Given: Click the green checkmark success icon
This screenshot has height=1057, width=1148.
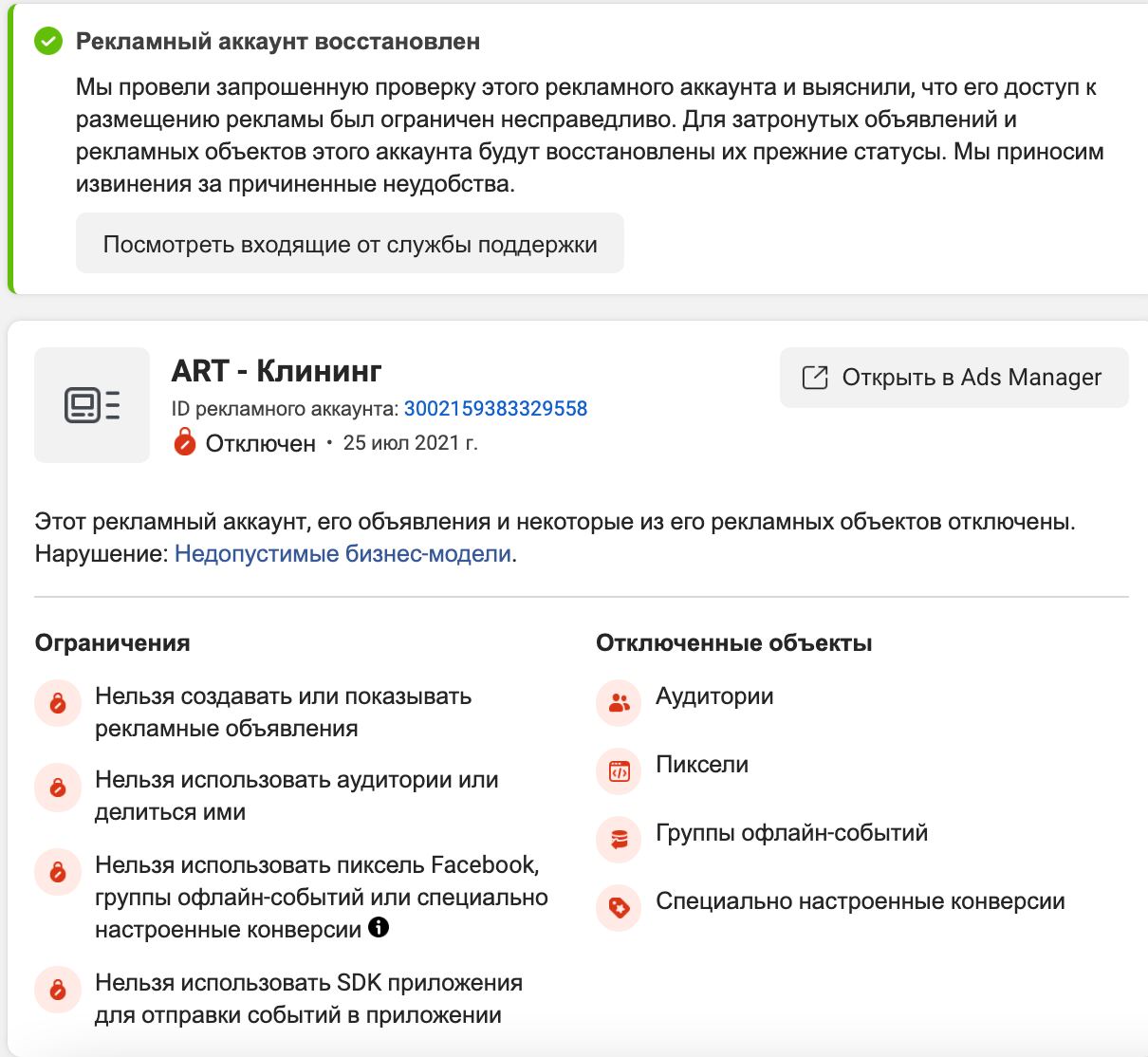Looking at the screenshot, I should tap(48, 42).
